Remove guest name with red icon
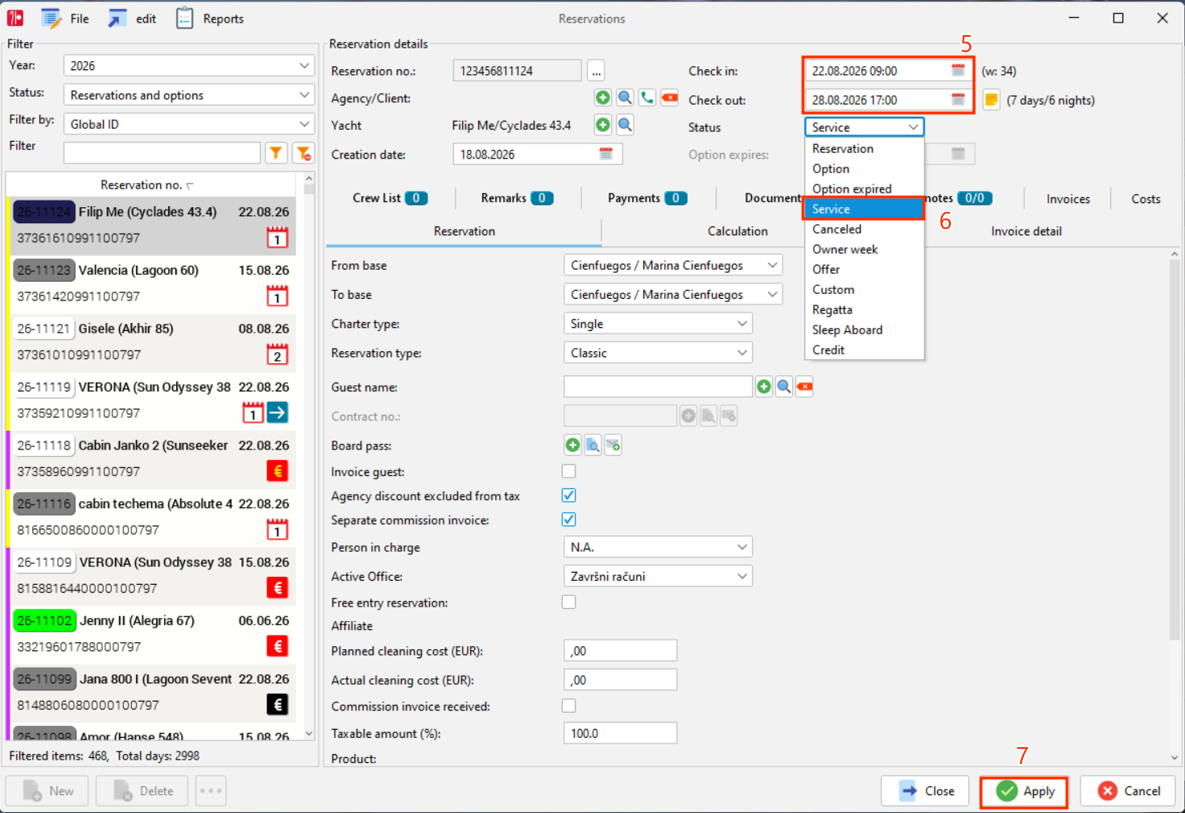 804,387
